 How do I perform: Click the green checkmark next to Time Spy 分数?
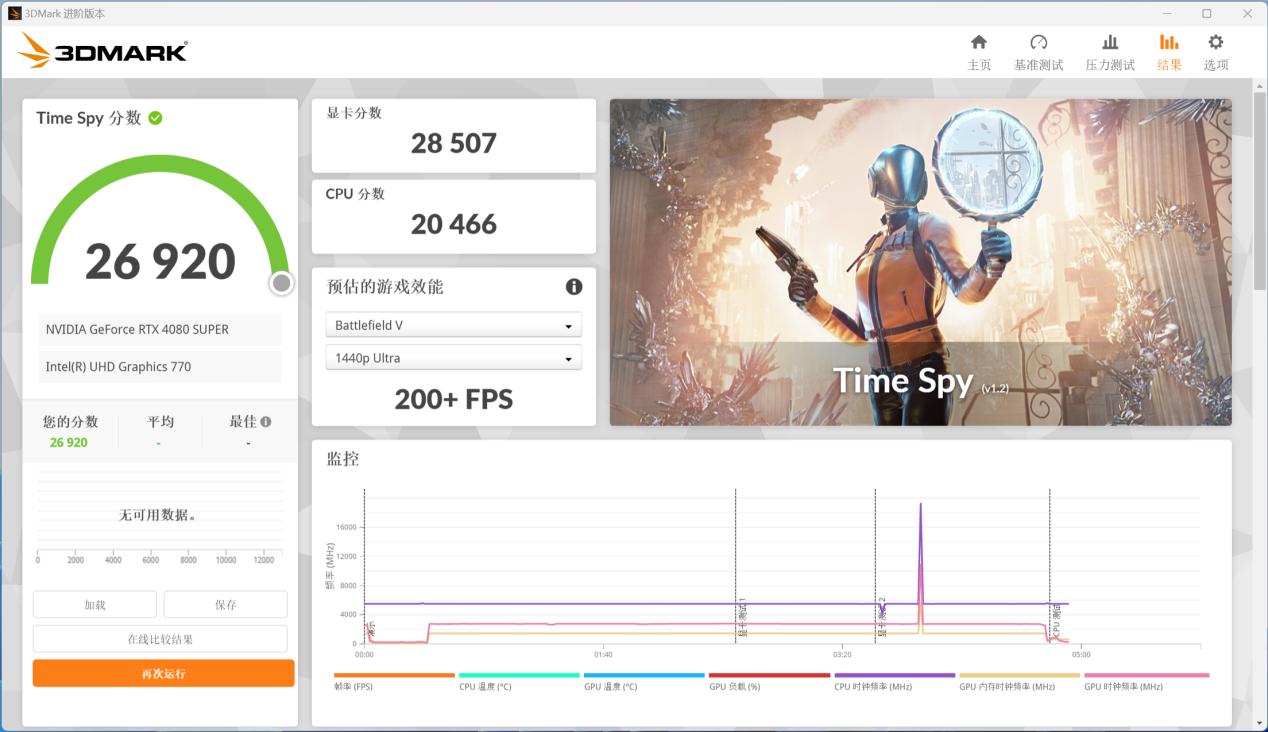click(155, 118)
